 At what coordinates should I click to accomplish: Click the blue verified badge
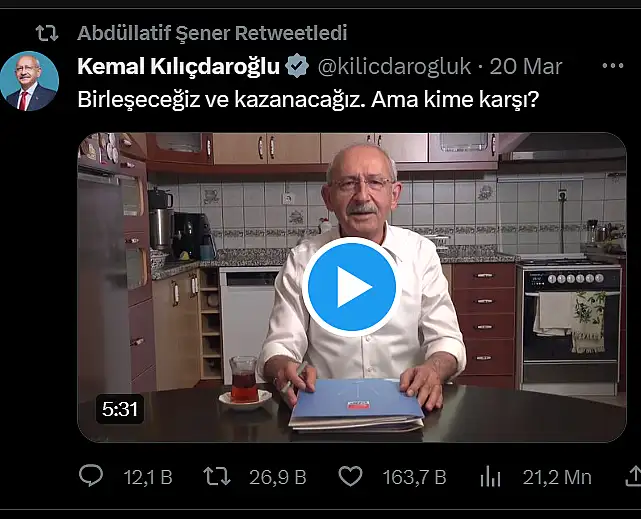click(297, 66)
